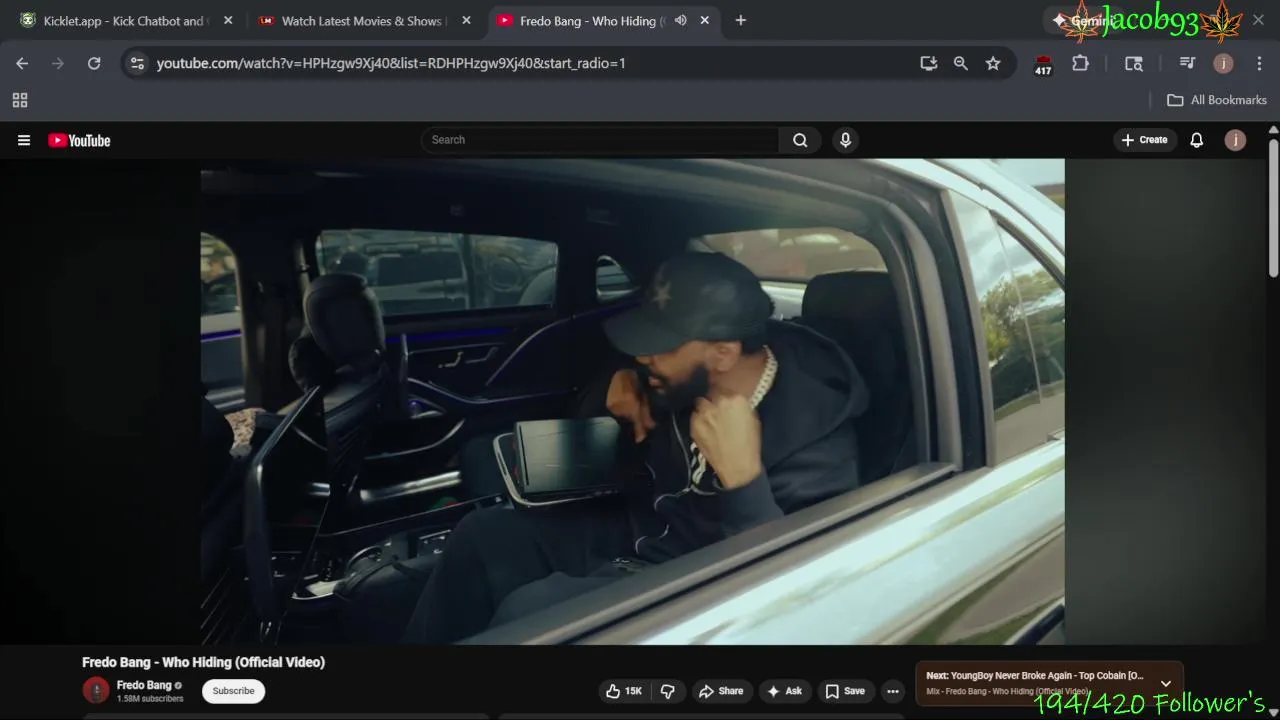The image size is (1280, 720).
Task: Click the page vertical scrollbar
Action: [x=1273, y=208]
